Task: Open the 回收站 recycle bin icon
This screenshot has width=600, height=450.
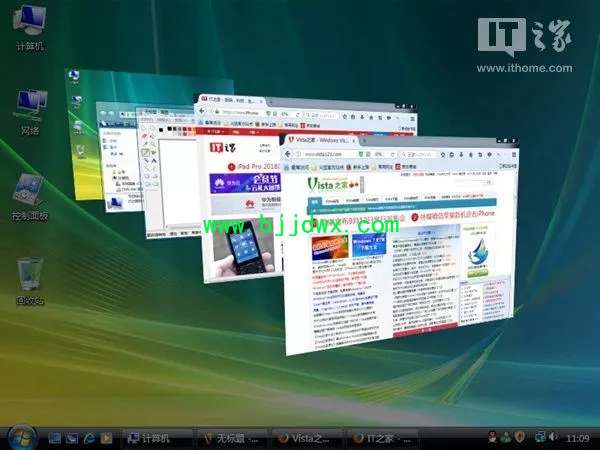Action: click(x=30, y=281)
